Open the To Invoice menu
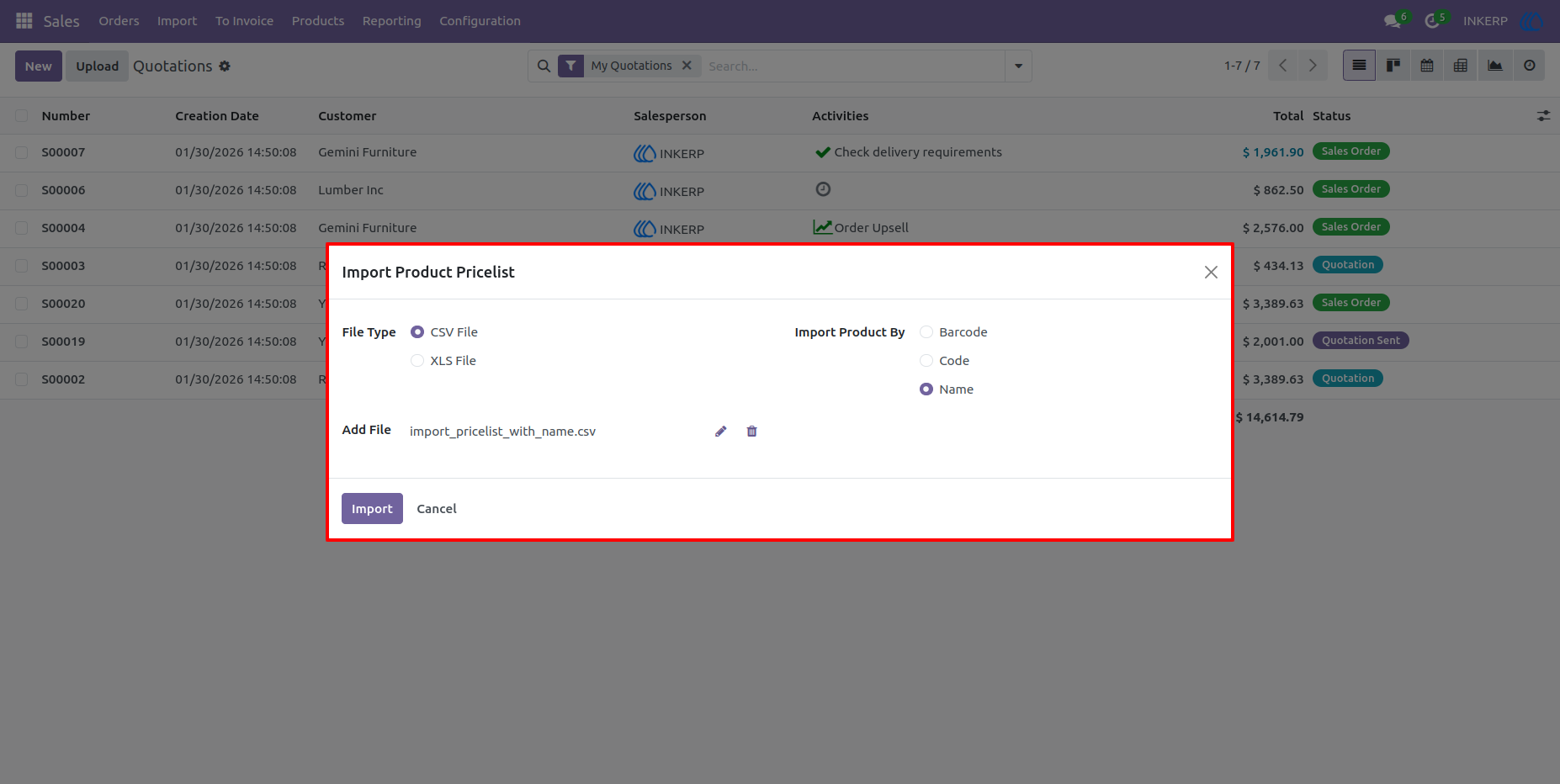 tap(244, 21)
